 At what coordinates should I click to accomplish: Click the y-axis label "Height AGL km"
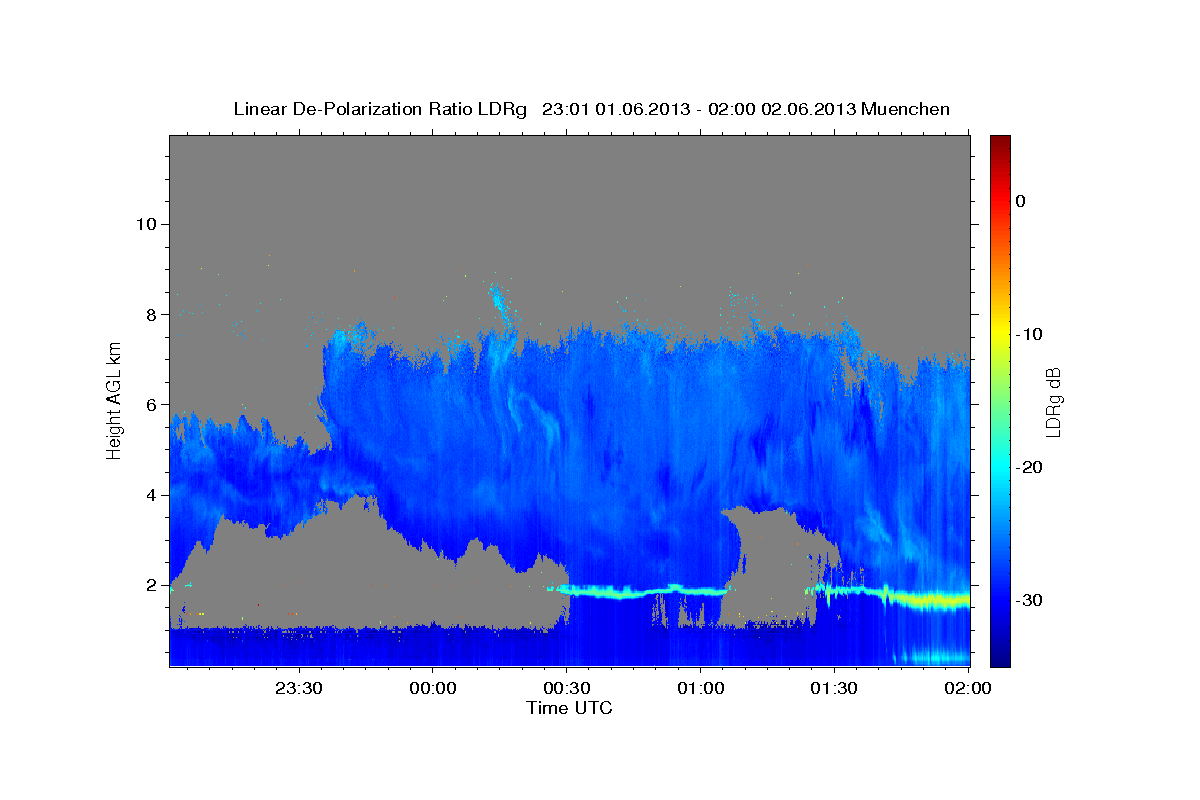[x=115, y=401]
